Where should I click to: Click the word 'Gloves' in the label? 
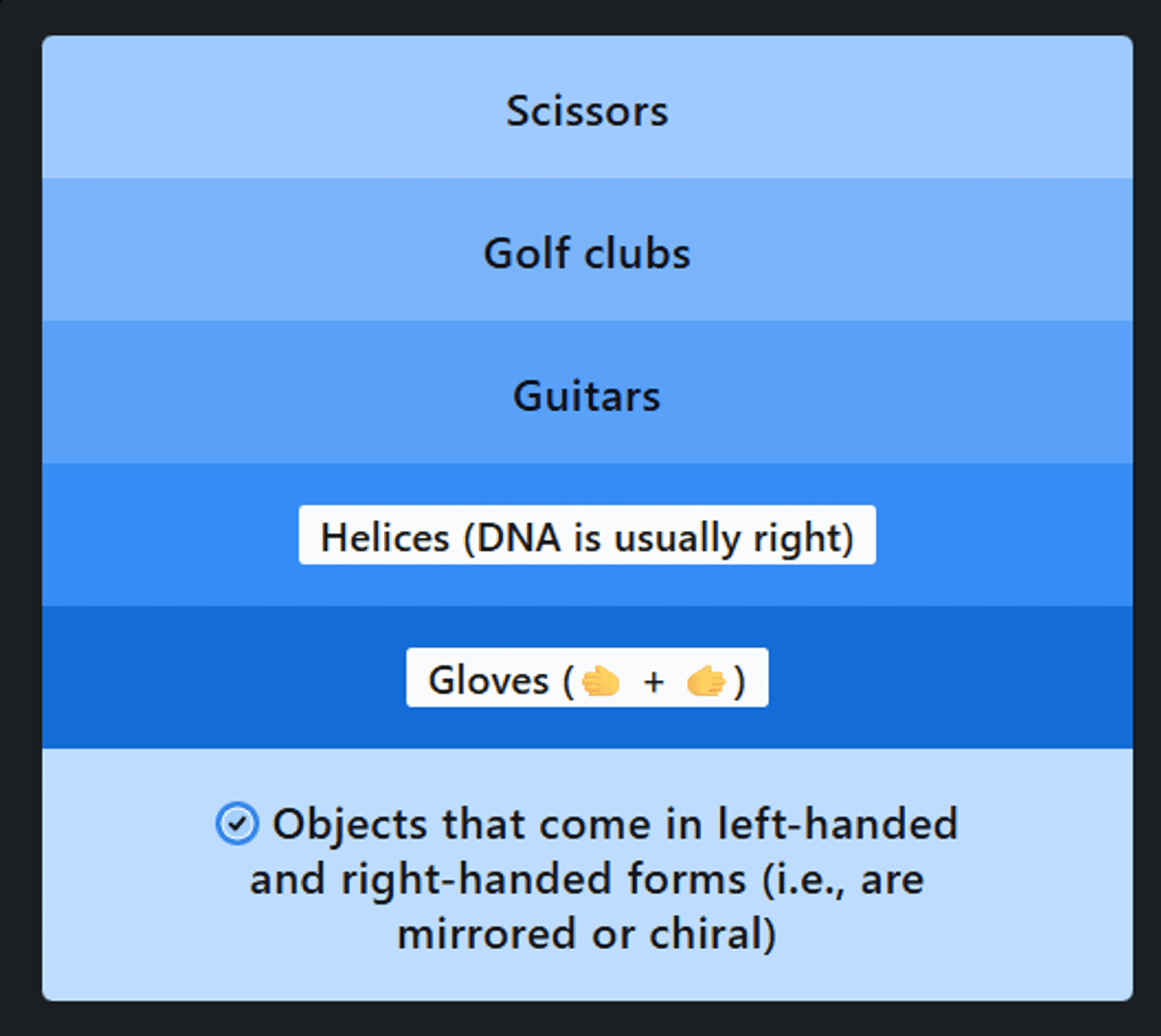tap(489, 680)
